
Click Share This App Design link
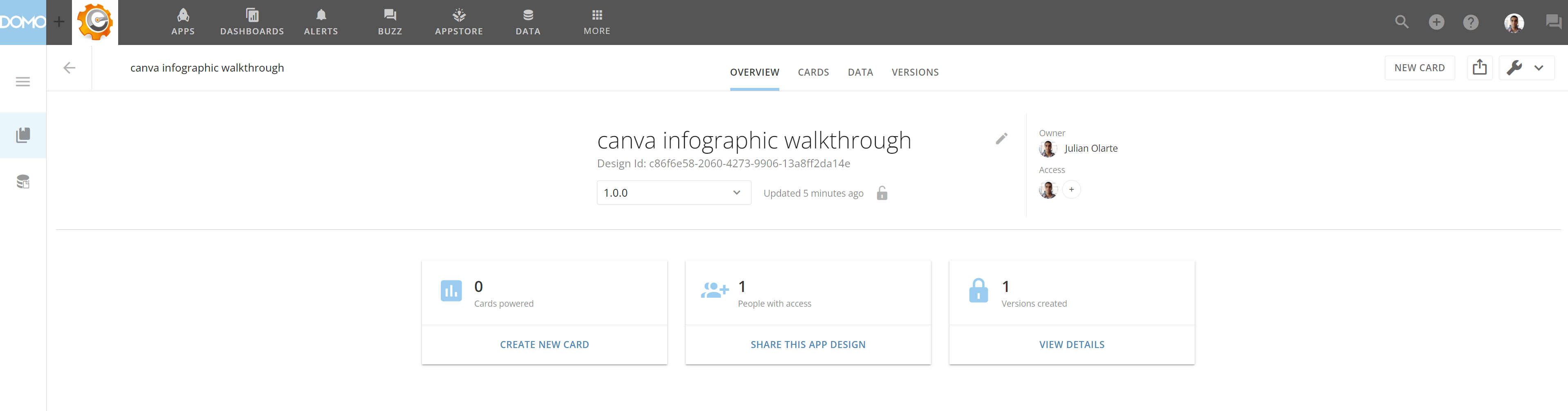[808, 345]
